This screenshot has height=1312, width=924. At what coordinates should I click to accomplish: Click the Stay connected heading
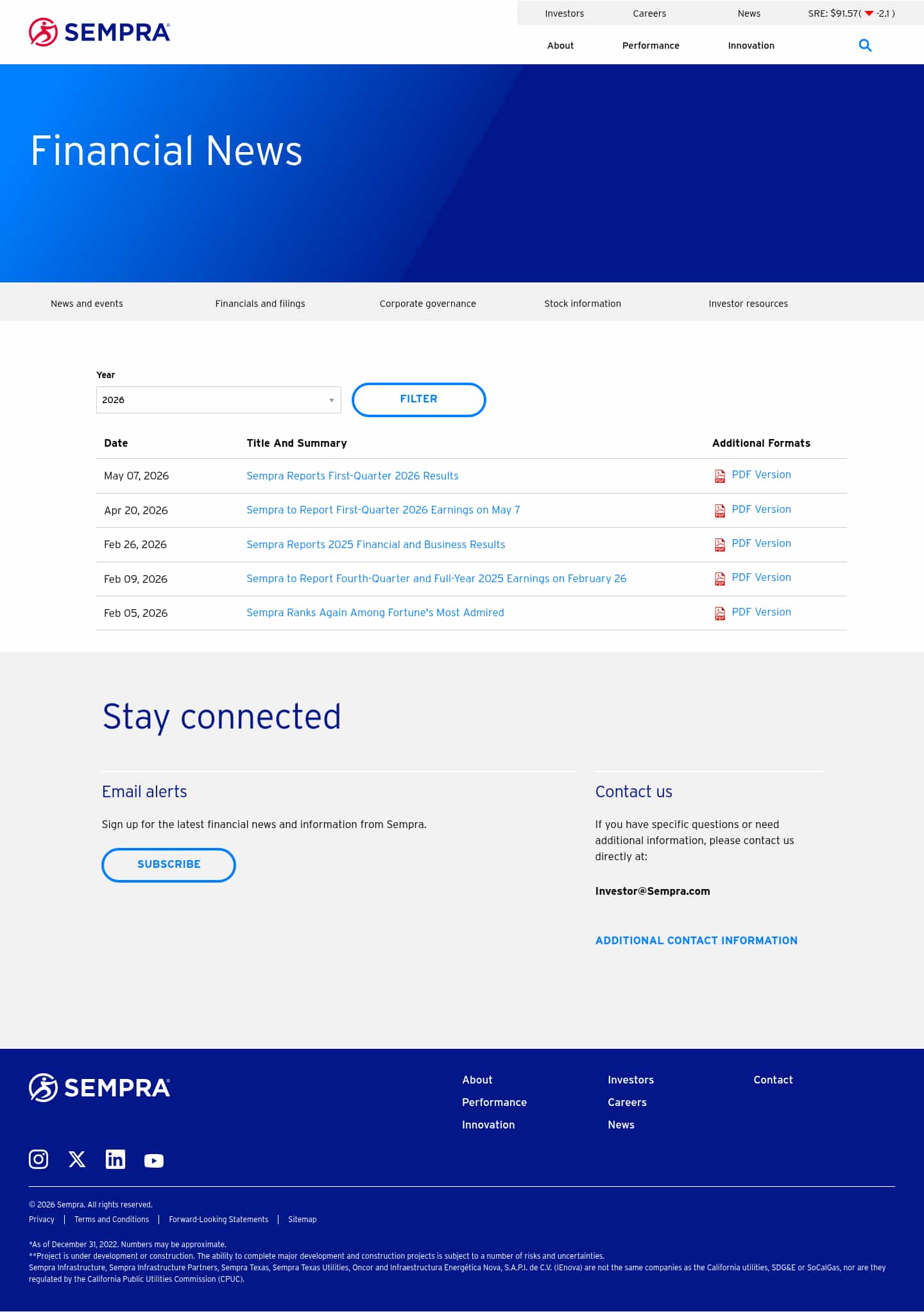pos(222,717)
